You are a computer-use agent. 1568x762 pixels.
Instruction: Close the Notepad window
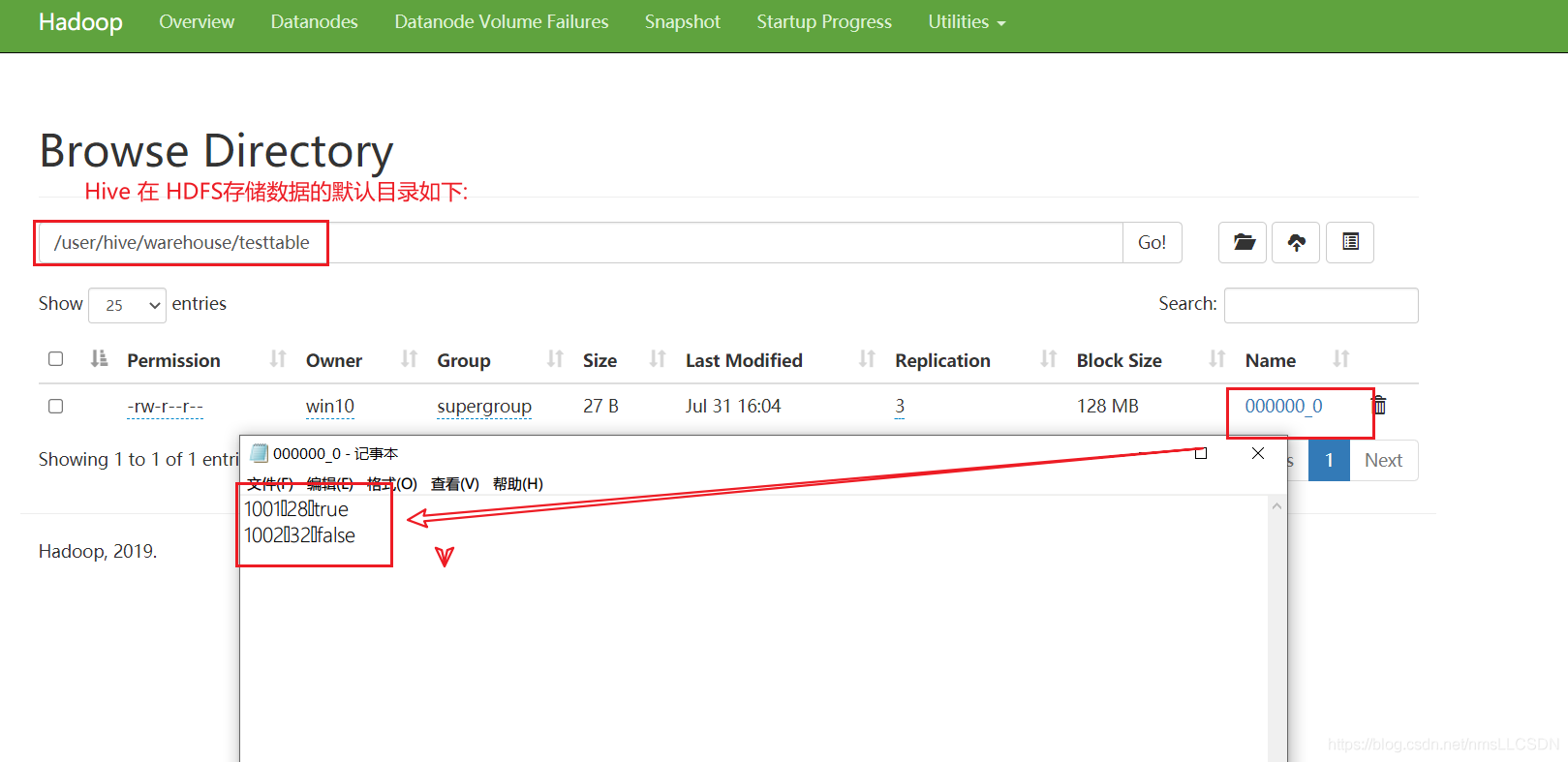click(x=1258, y=453)
